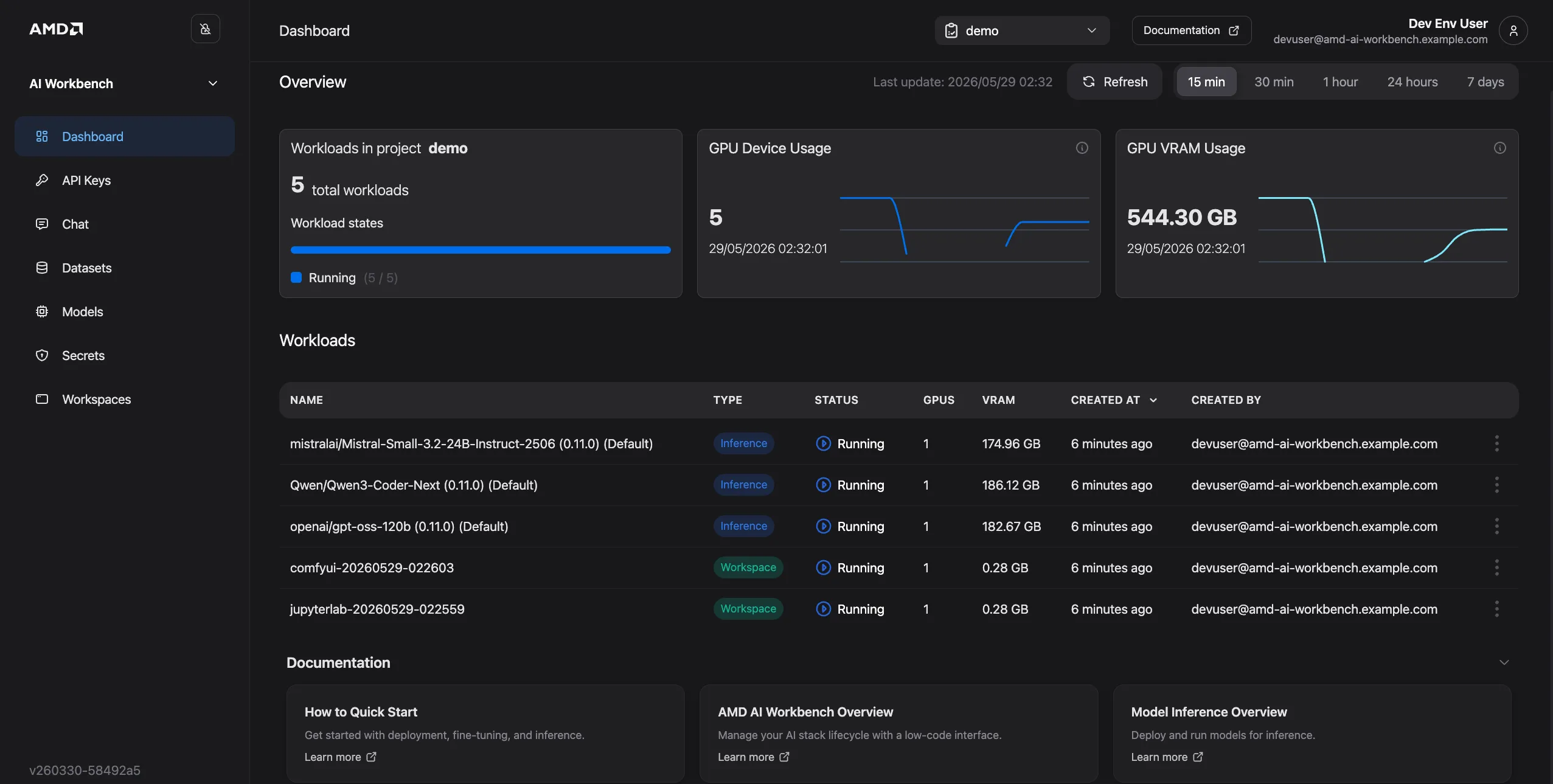The height and width of the screenshot is (784, 1553).
Task: Click Running status icon of jupyterlab row
Action: coord(823,609)
